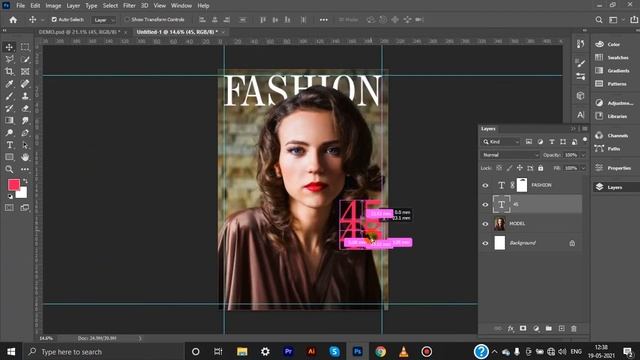Open the search icon in options bar

599,20
